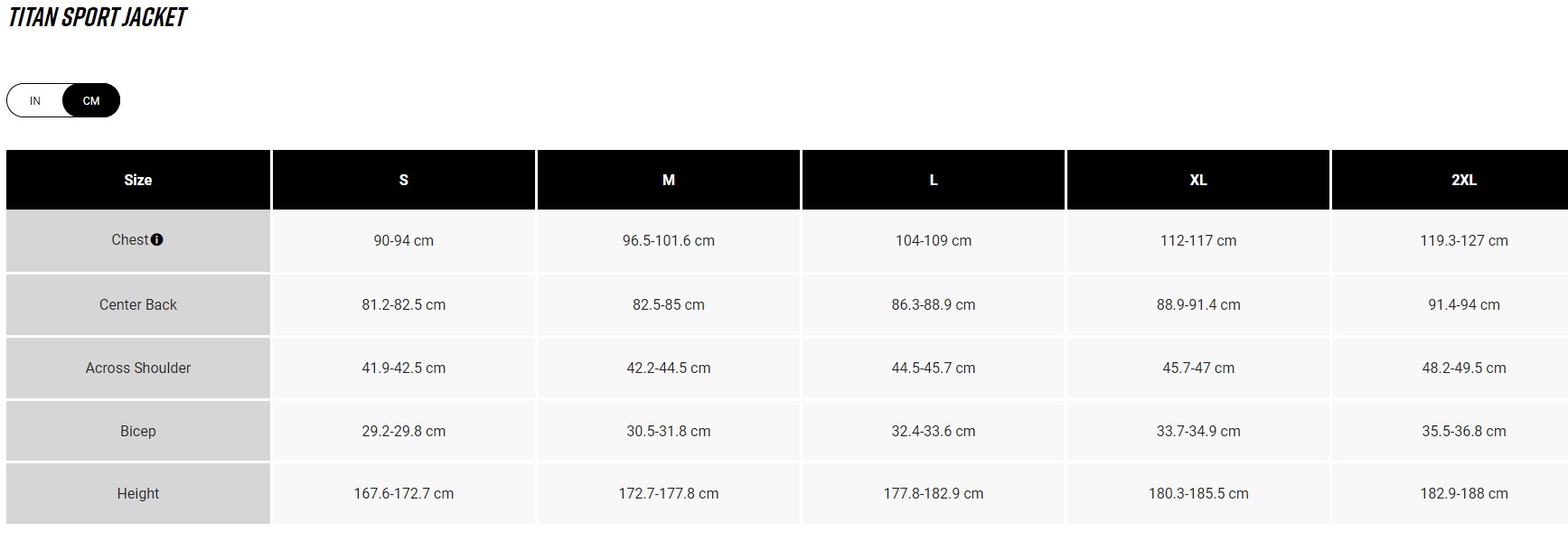The image size is (1568, 541).
Task: Click the Bicep row label
Action: coord(138,431)
